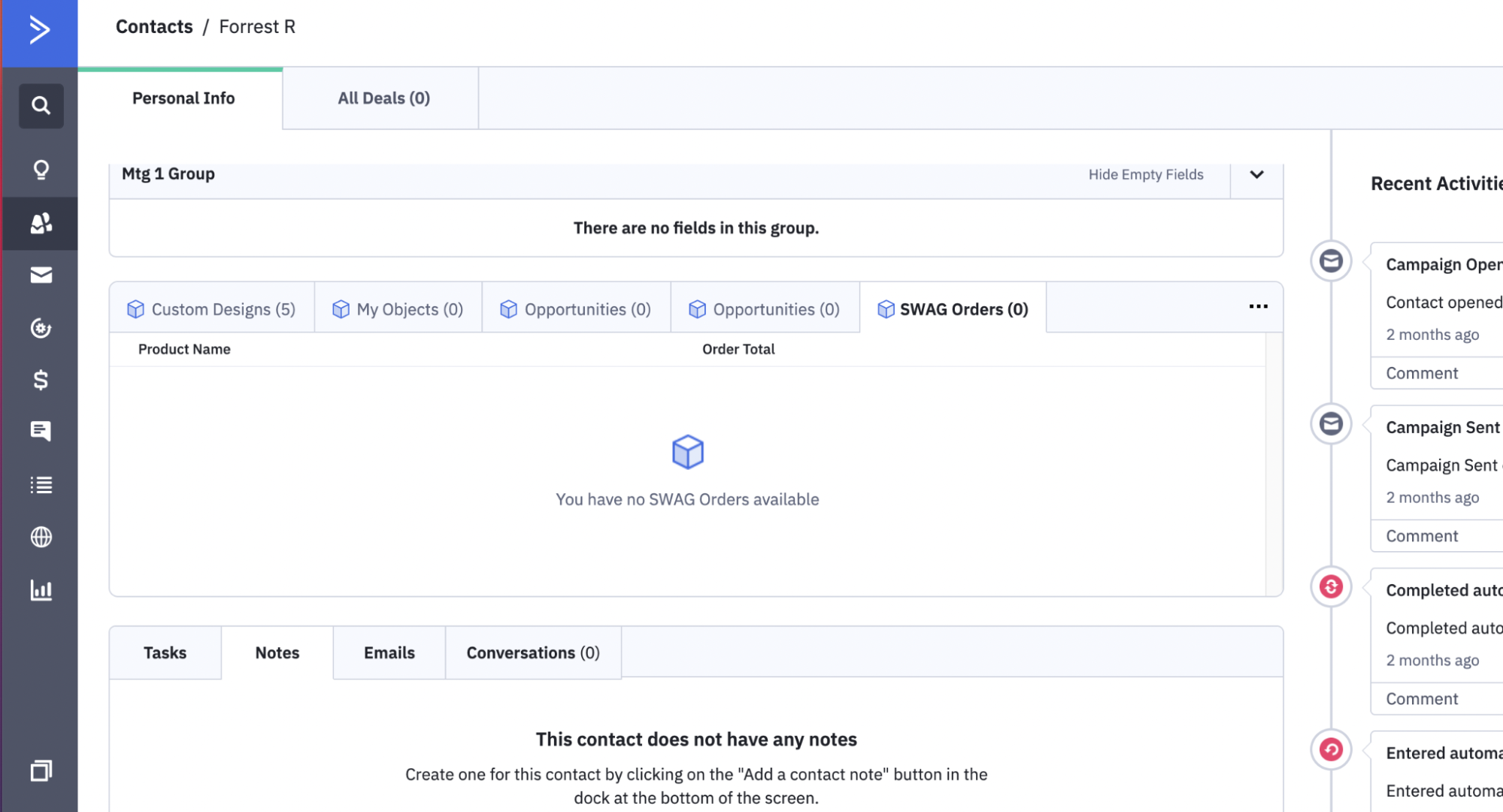
Task: Open Deals dollar sign icon
Action: pyautogui.click(x=41, y=380)
